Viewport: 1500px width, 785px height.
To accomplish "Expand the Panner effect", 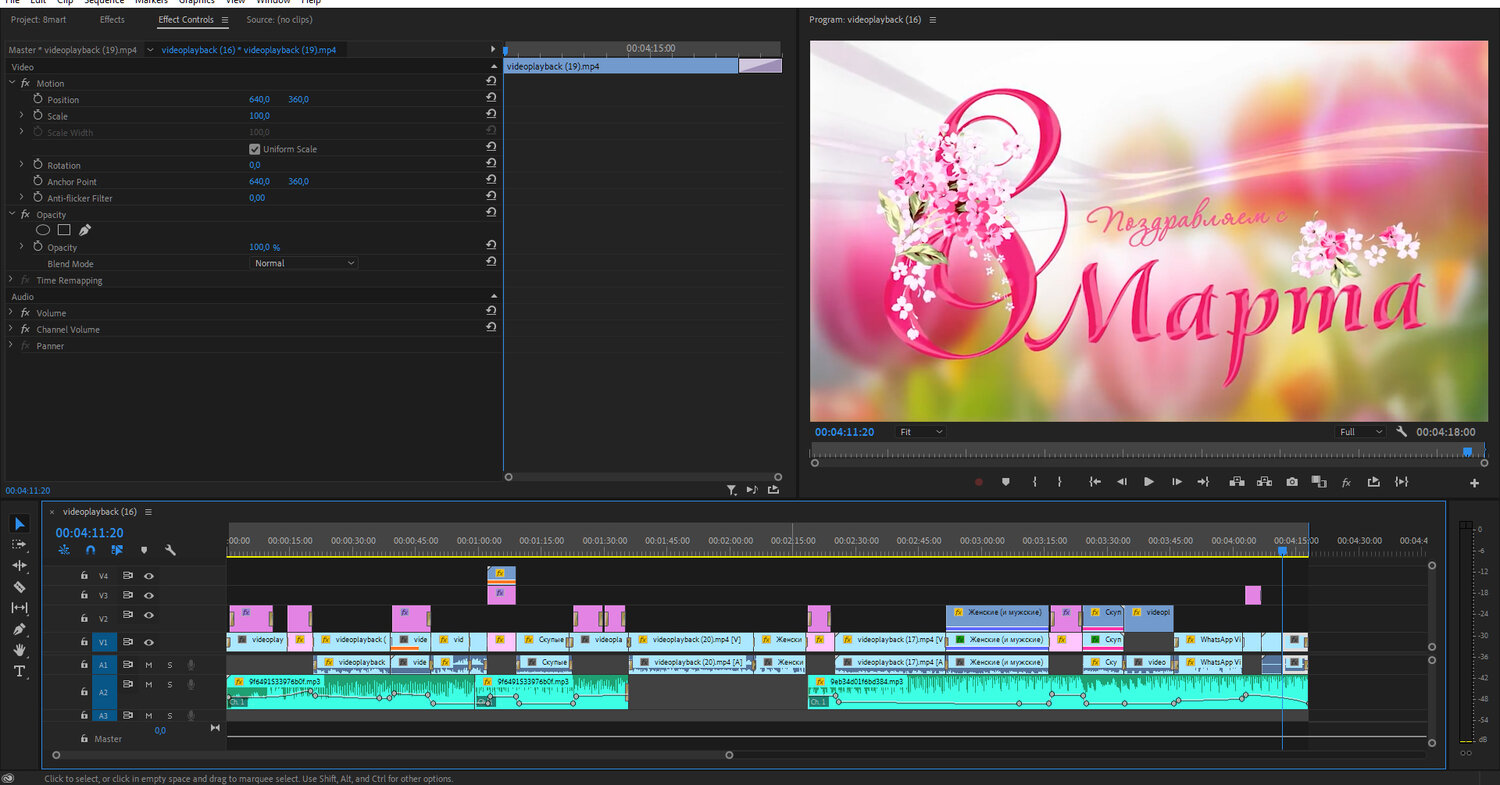I will 12,346.
